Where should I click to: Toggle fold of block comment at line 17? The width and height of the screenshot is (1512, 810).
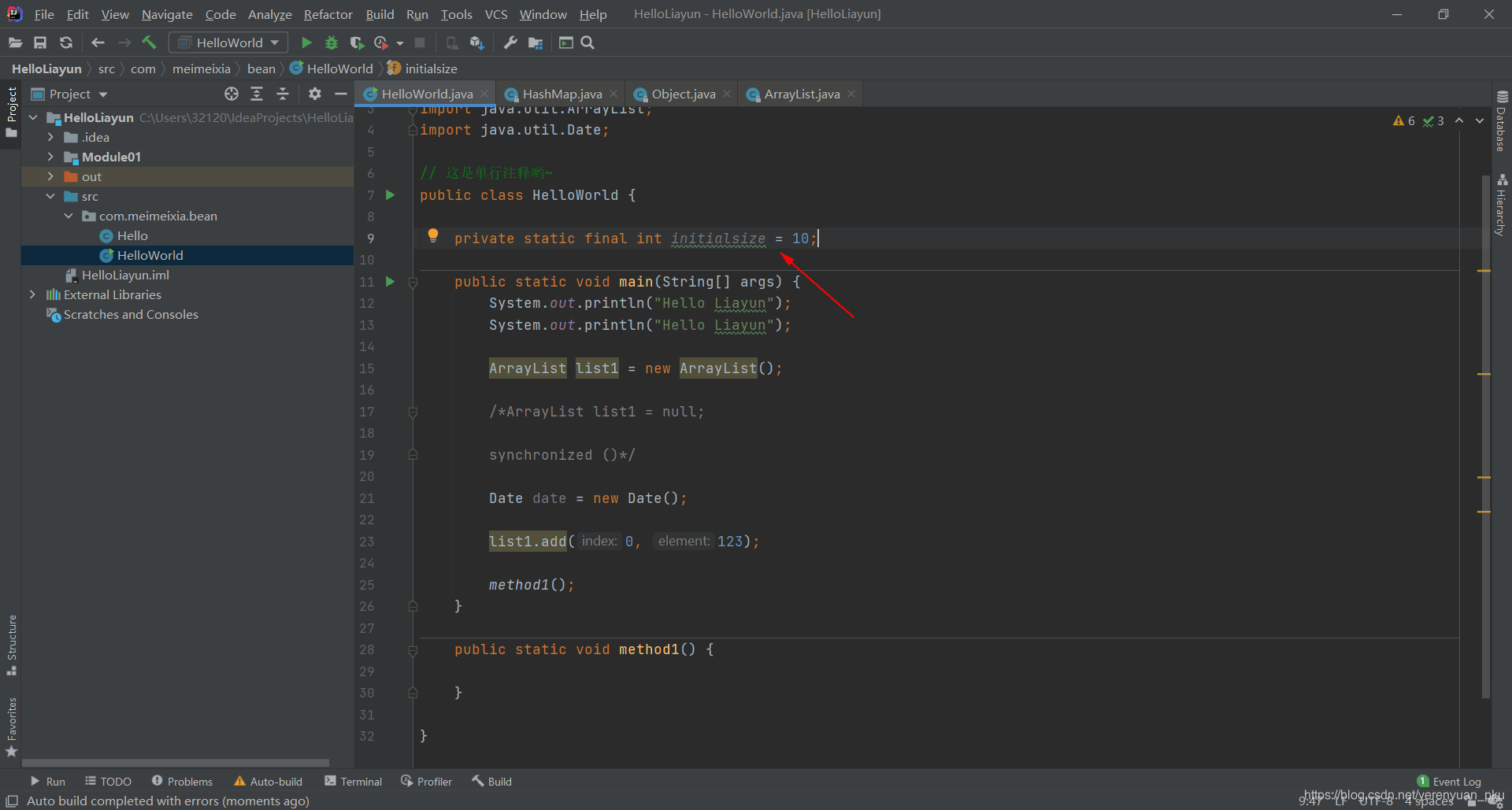tap(413, 412)
